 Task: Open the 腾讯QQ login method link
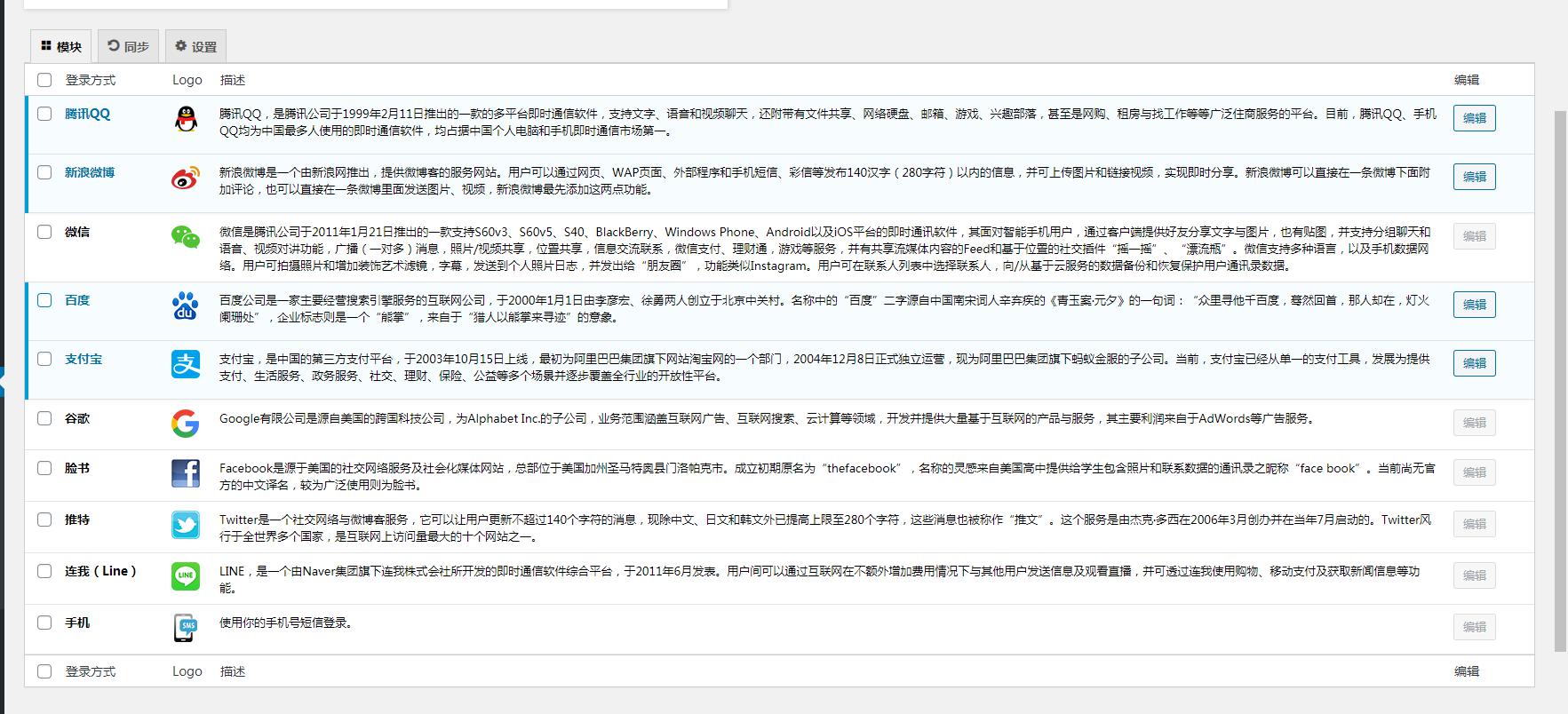click(x=87, y=114)
